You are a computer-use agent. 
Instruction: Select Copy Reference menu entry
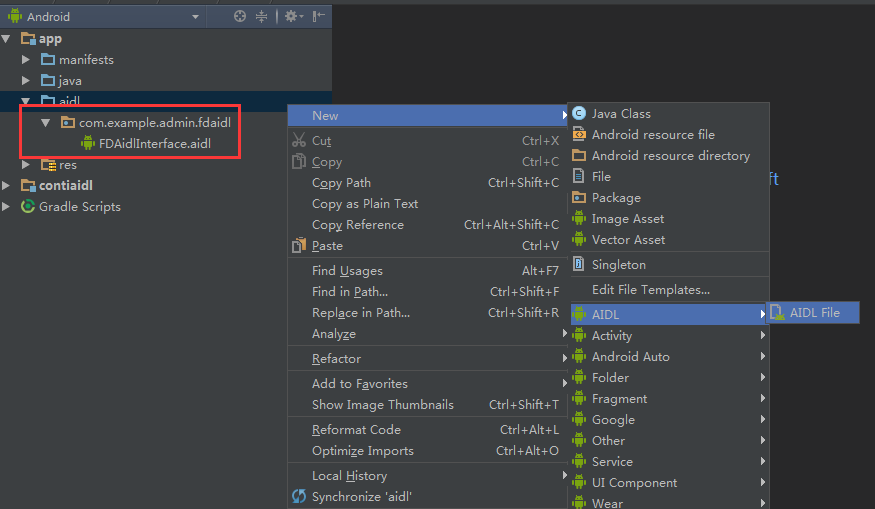(x=427, y=224)
